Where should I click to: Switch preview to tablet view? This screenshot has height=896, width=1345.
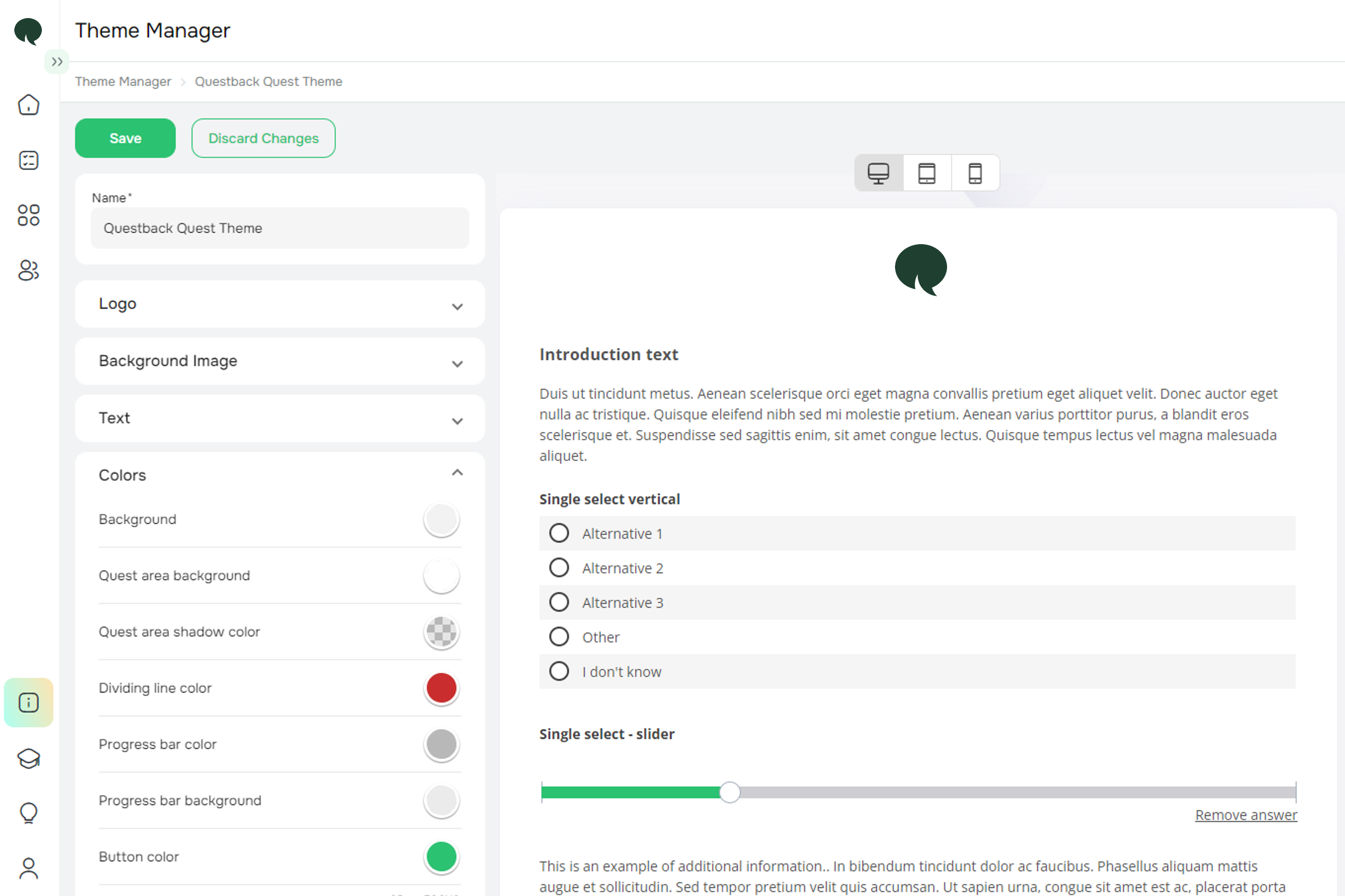tap(926, 173)
